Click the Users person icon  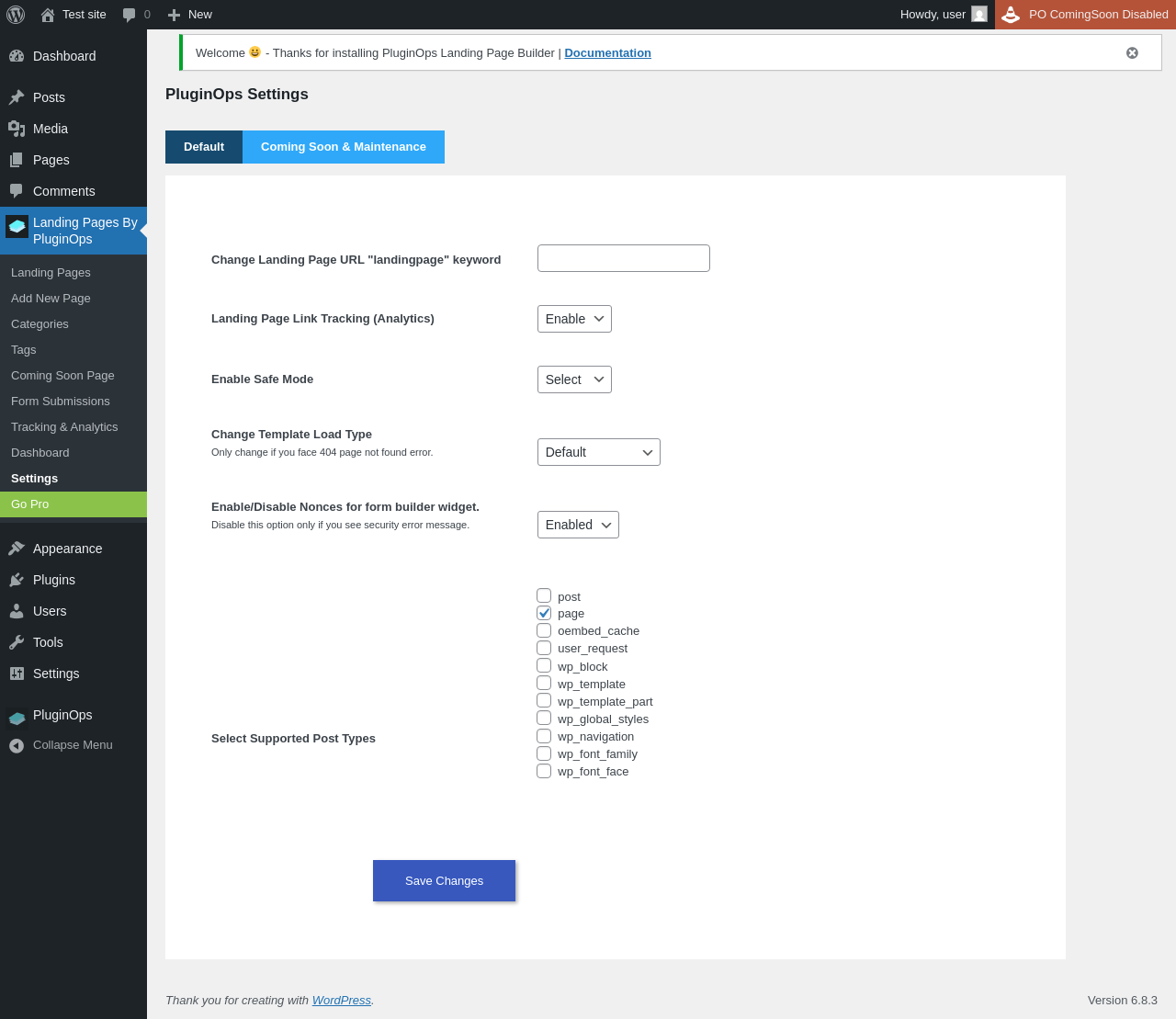click(17, 611)
